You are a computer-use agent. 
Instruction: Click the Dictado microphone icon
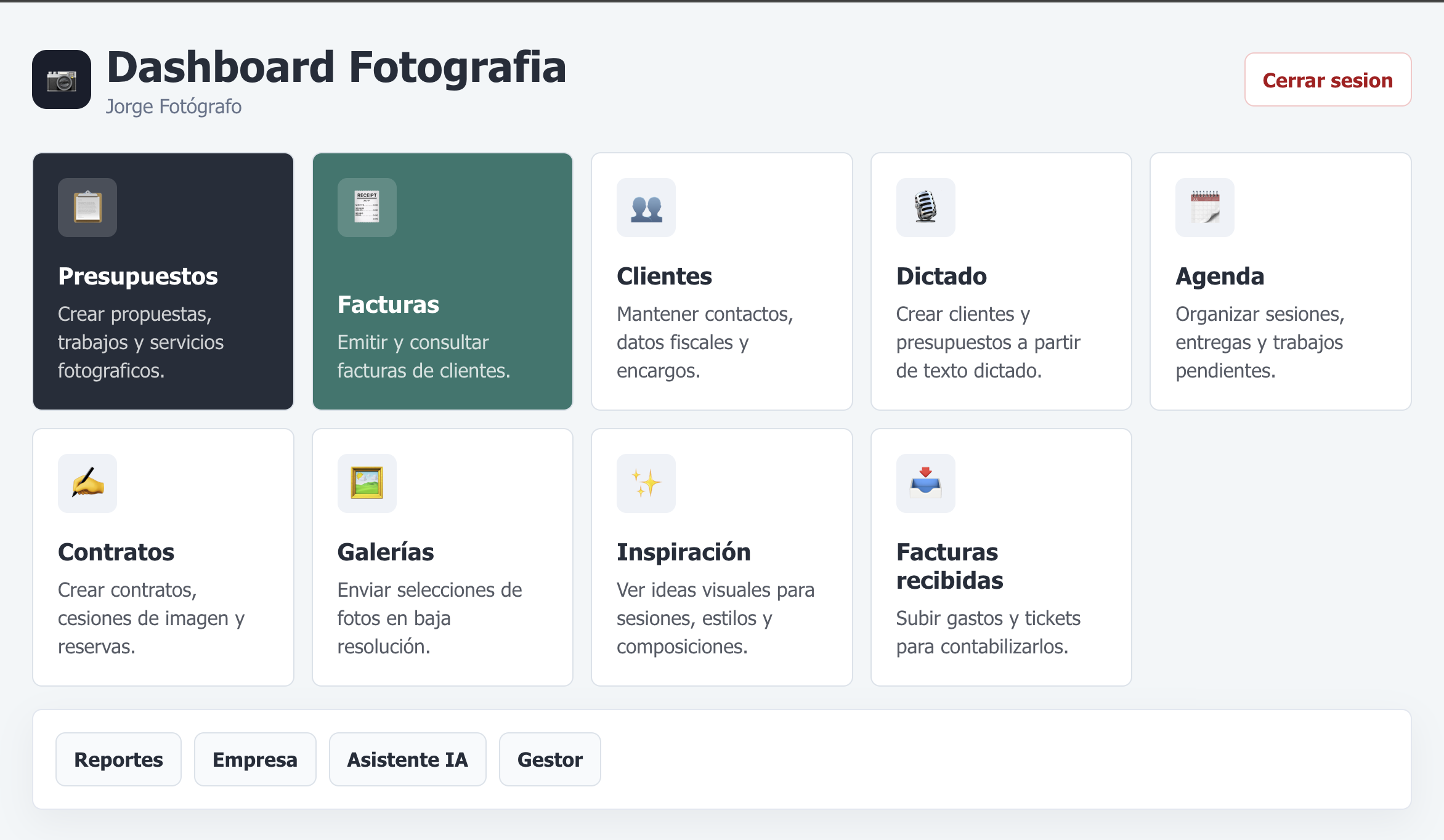(926, 208)
